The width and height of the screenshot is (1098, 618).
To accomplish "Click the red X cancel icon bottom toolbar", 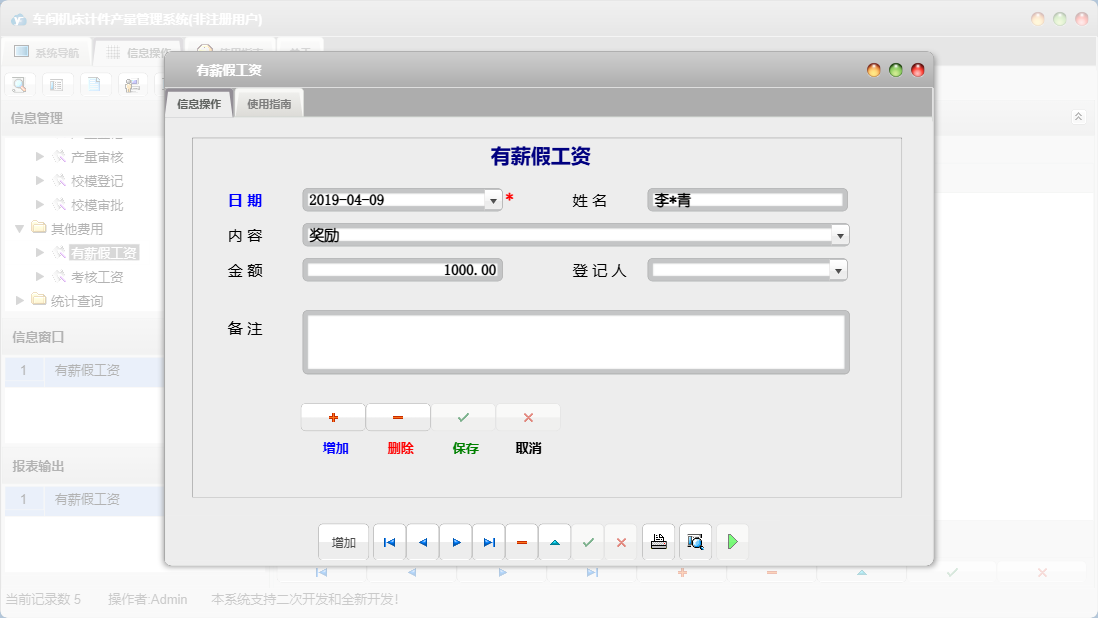I will [x=622, y=541].
